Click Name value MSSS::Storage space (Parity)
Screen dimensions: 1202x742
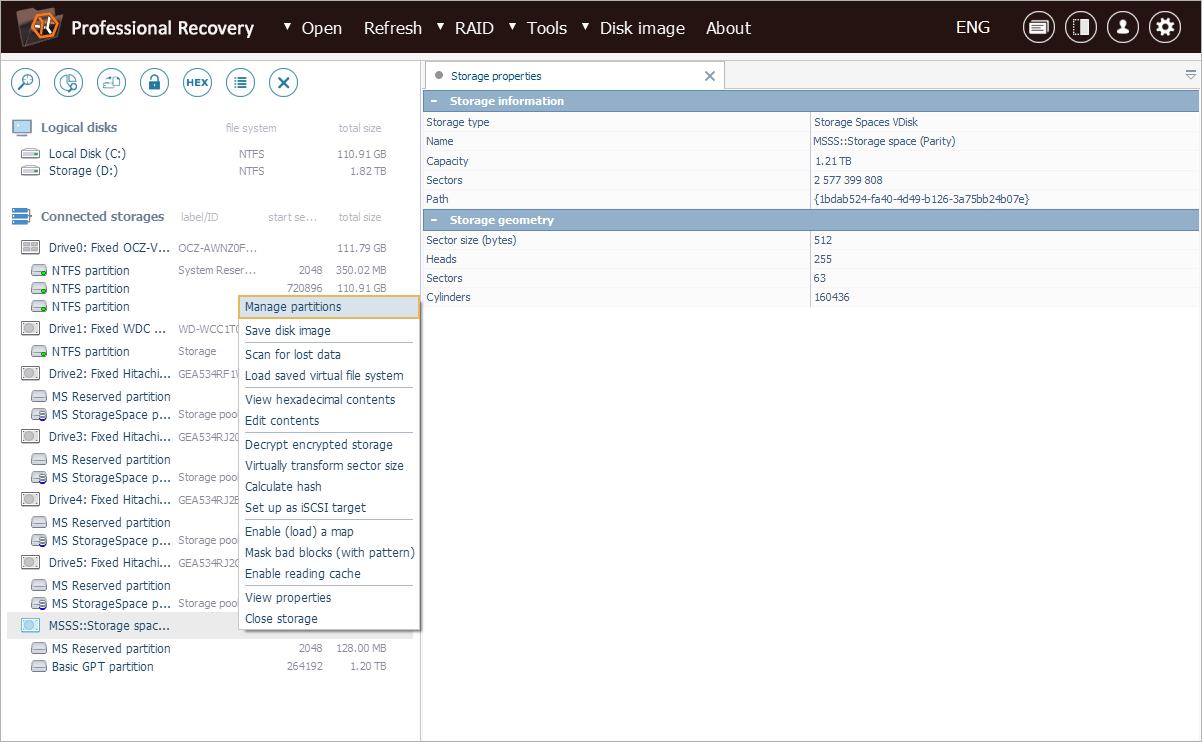pyautogui.click(x=884, y=141)
